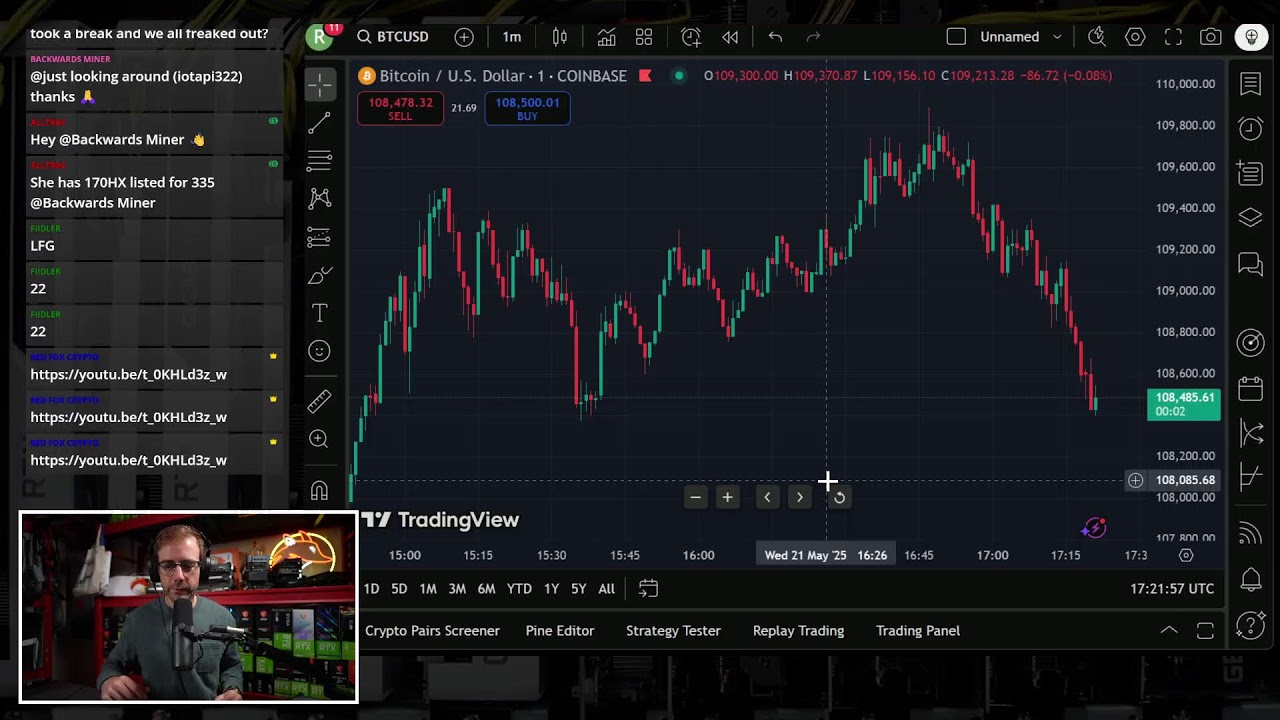This screenshot has width=1280, height=720.
Task: Select the ruler measure tool
Action: (319, 401)
